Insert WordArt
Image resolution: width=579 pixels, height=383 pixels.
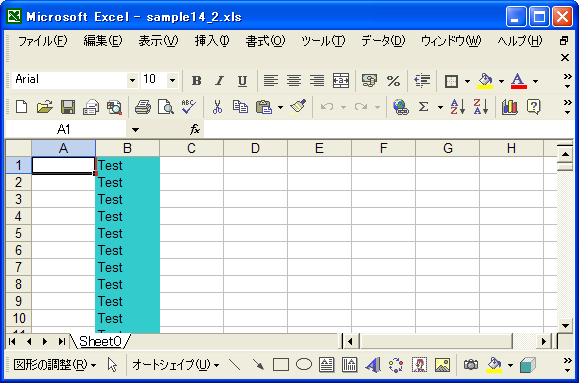tap(373, 365)
